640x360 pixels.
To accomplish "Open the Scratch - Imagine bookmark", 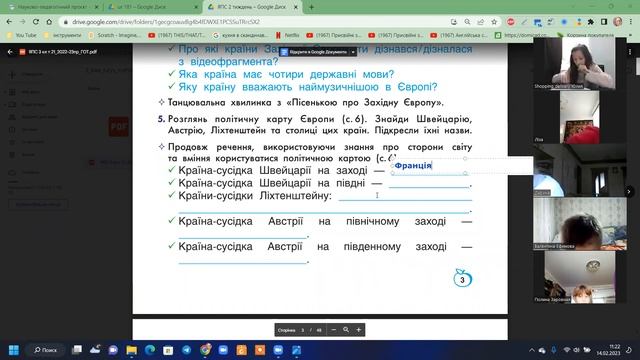I will pyautogui.click(x=115, y=35).
